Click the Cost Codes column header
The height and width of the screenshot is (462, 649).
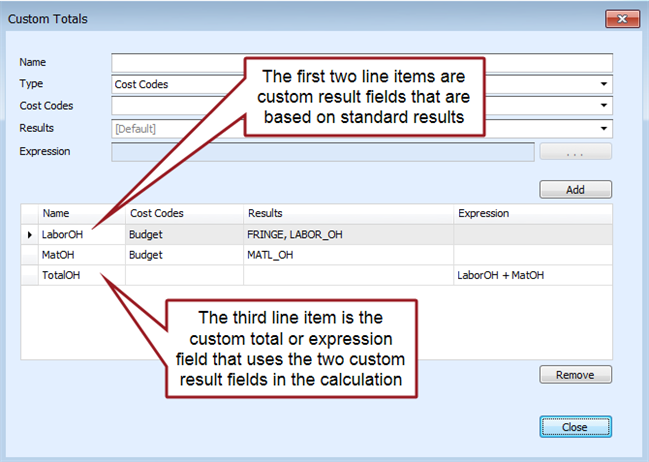click(182, 213)
